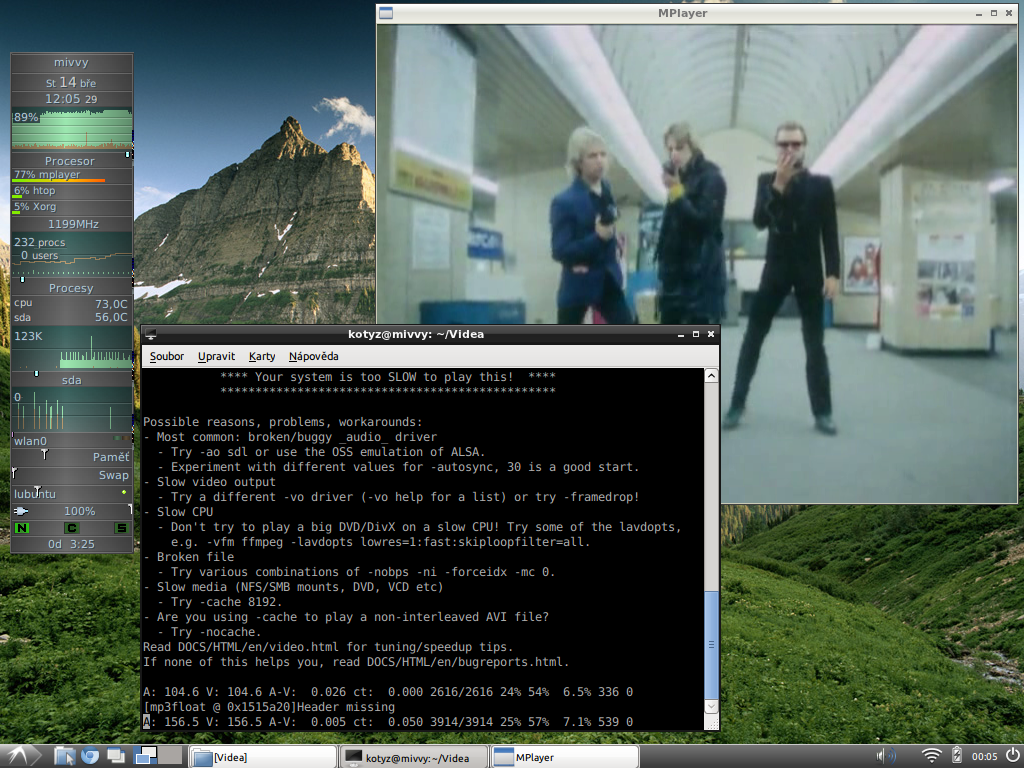Click the 'St 14 bře' date in GKrellM
The width and height of the screenshot is (1024, 768).
click(71, 82)
